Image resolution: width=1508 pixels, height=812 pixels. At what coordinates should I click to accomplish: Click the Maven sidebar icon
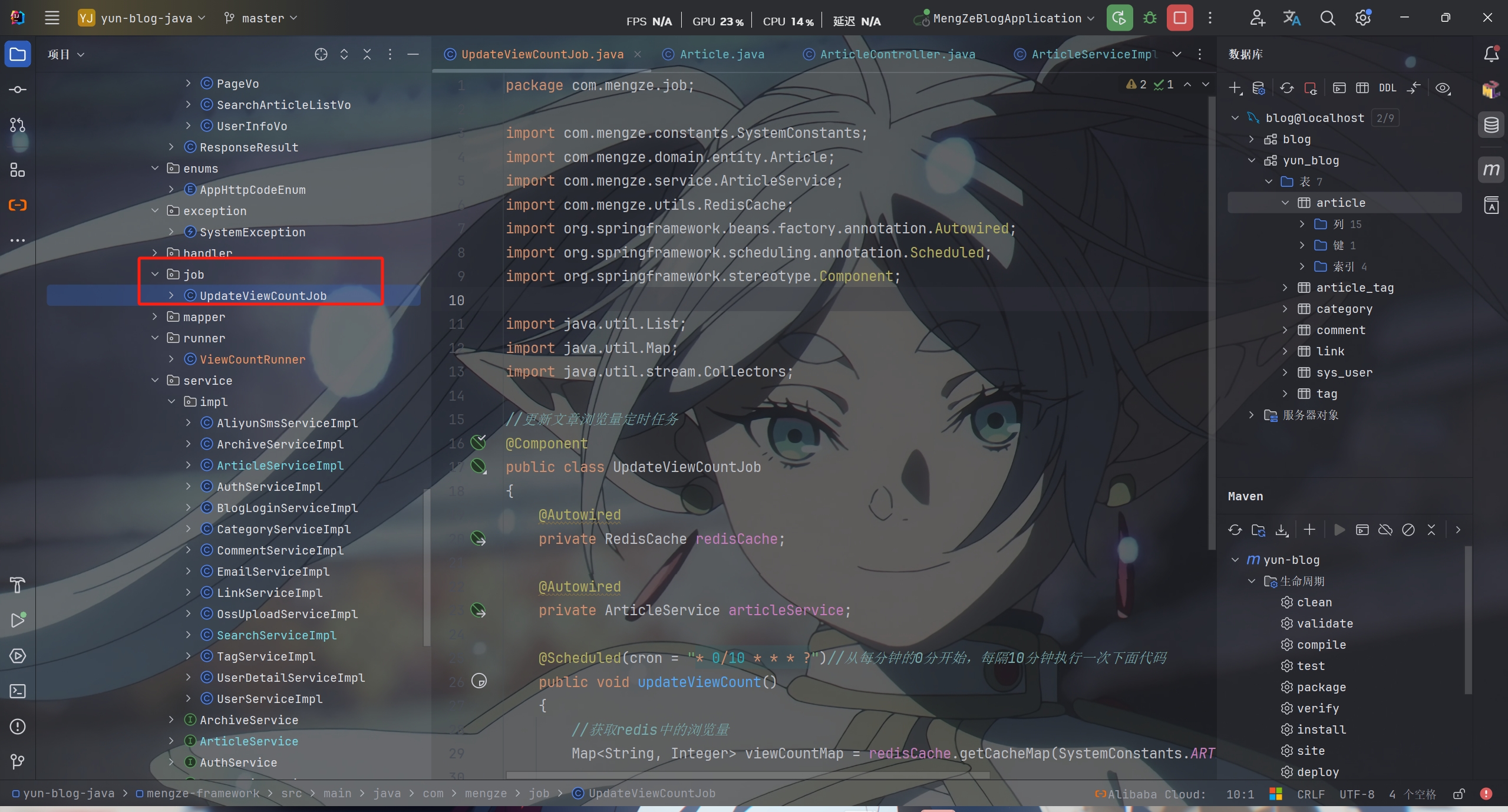1491,170
